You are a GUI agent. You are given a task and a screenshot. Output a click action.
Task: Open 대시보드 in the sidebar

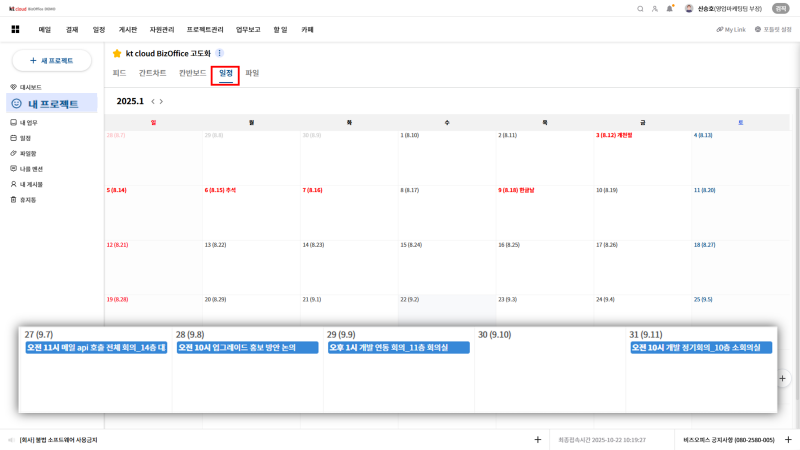point(30,87)
